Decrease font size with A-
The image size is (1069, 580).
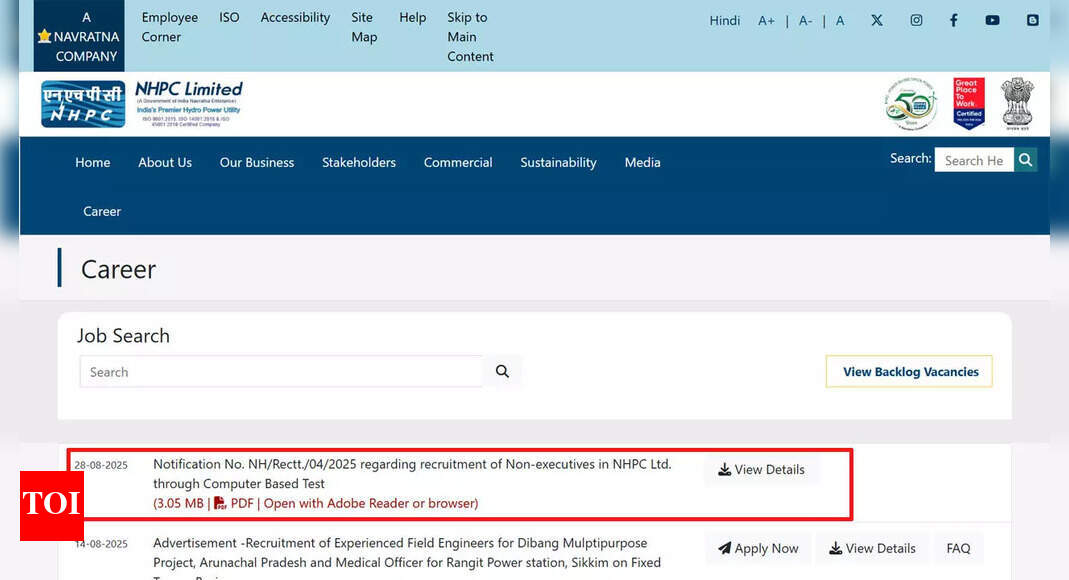(805, 20)
